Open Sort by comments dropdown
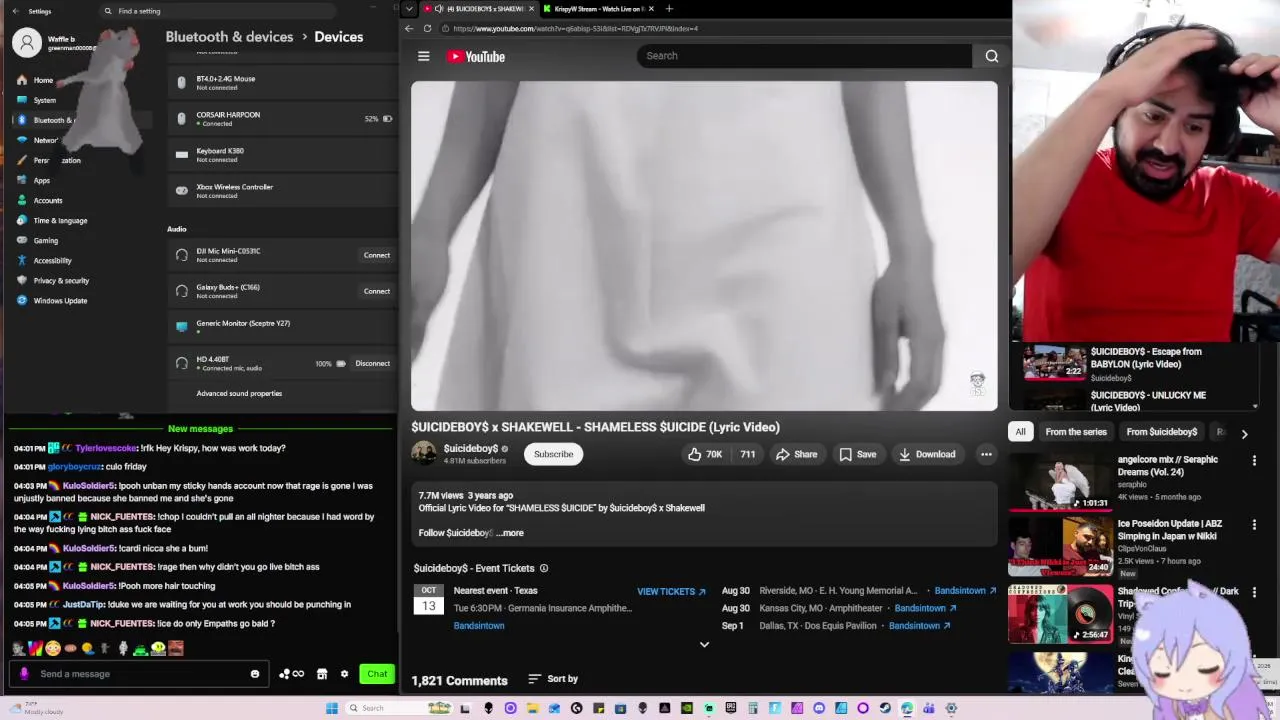The image size is (1280, 720). coord(553,679)
